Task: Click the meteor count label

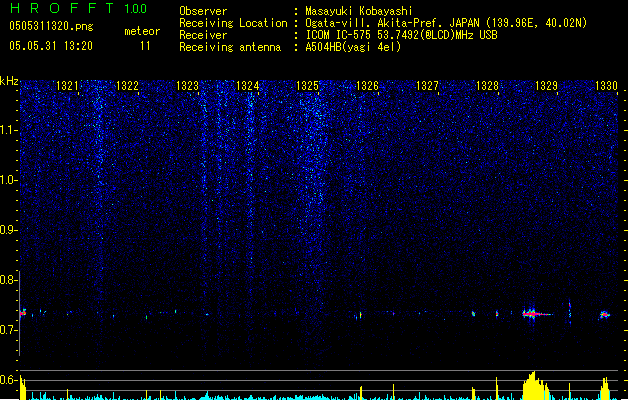Action: tap(142, 31)
